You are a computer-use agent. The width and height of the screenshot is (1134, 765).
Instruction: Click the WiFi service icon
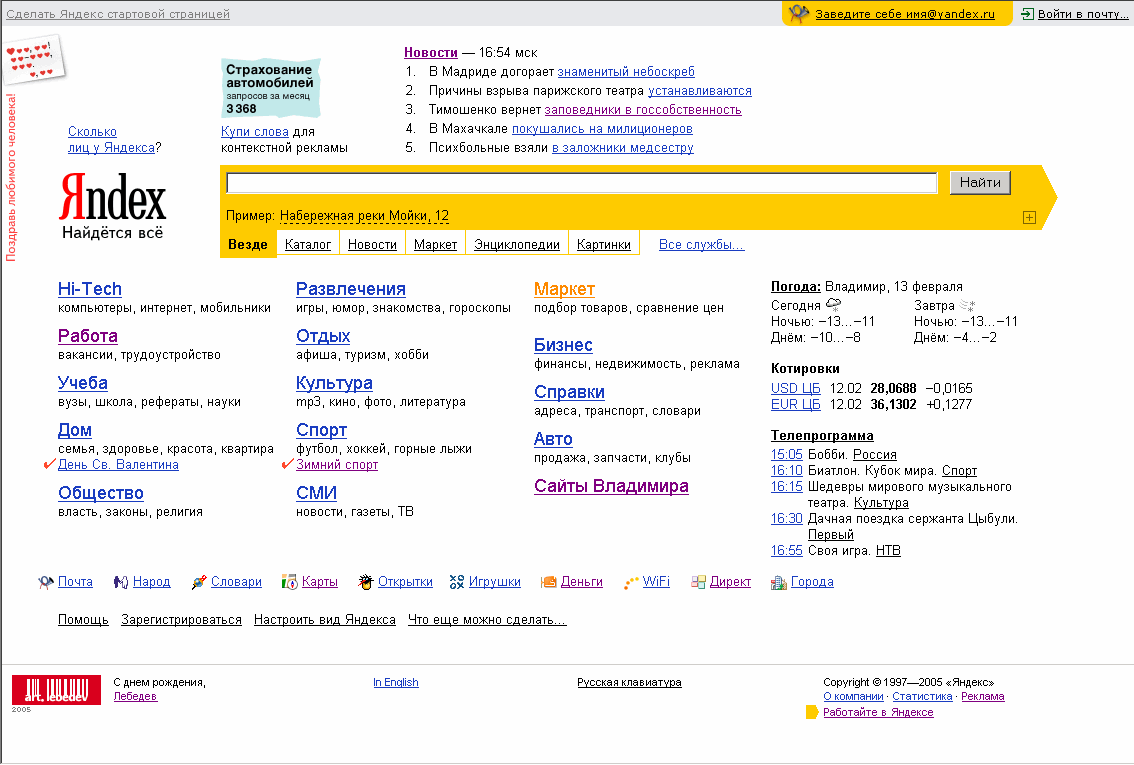click(x=631, y=582)
